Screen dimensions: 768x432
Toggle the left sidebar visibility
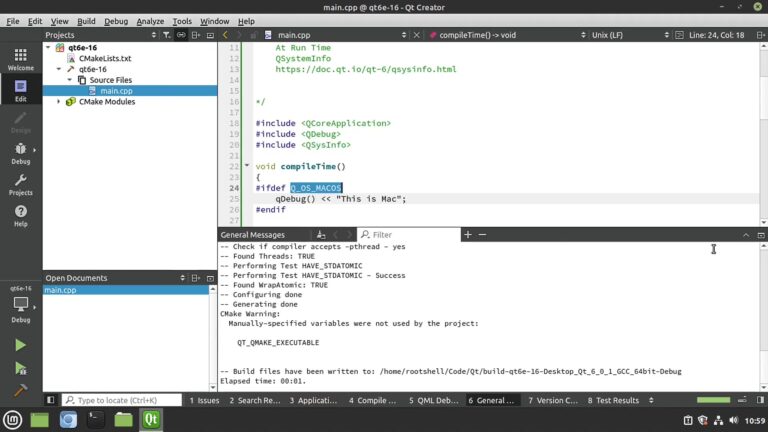50,400
